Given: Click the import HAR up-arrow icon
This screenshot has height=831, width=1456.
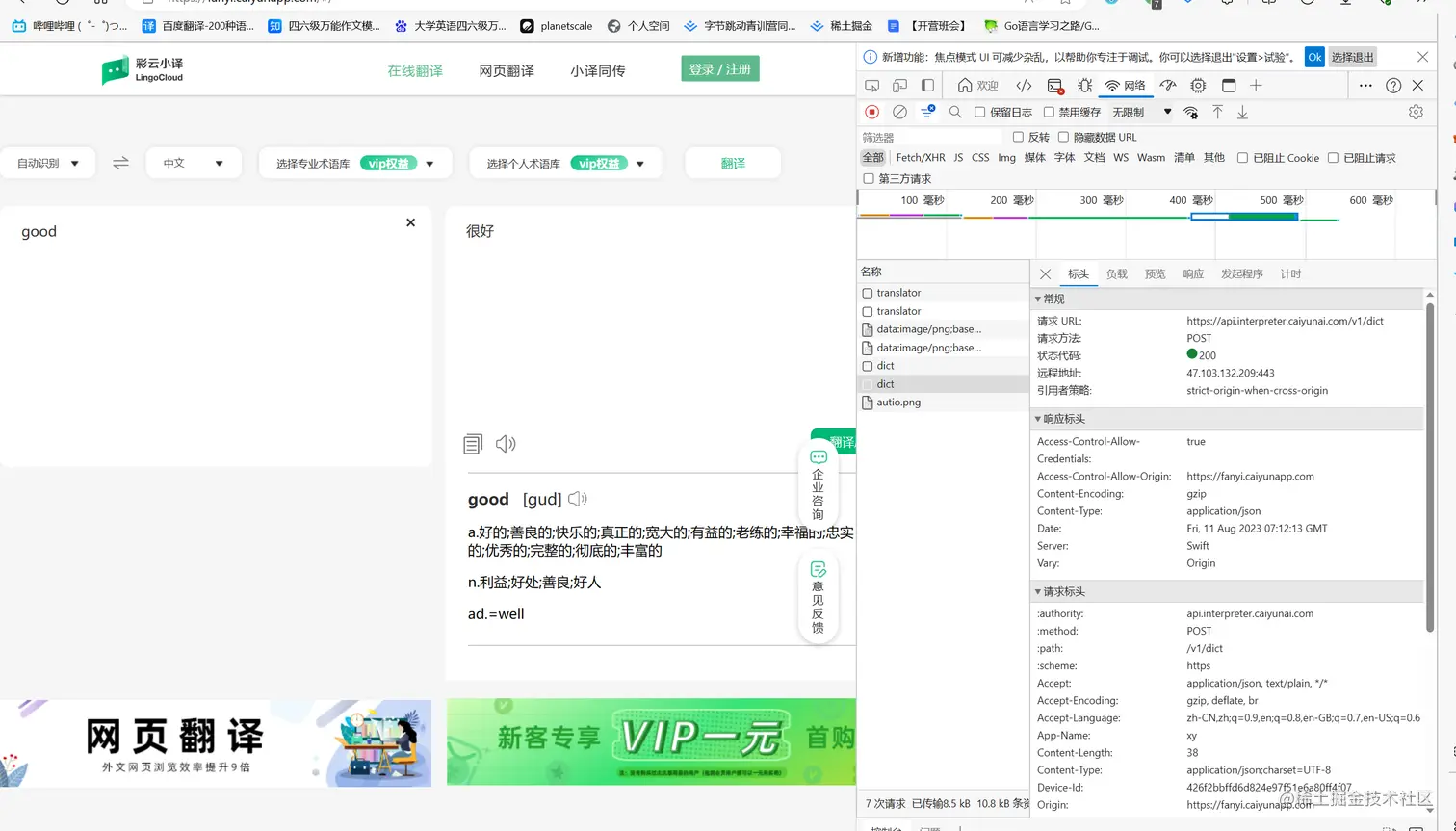Looking at the screenshot, I should (x=1217, y=112).
